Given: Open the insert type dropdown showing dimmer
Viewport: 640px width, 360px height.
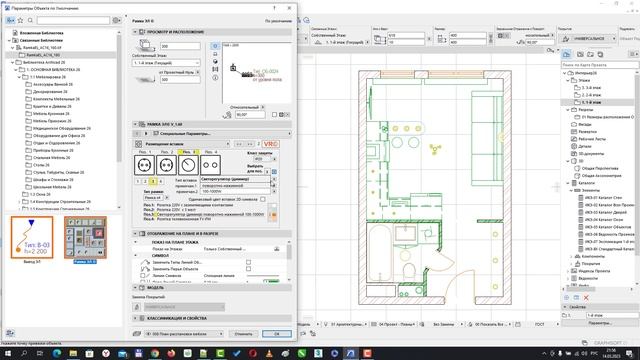Looking at the screenshot, I should pos(236,179).
